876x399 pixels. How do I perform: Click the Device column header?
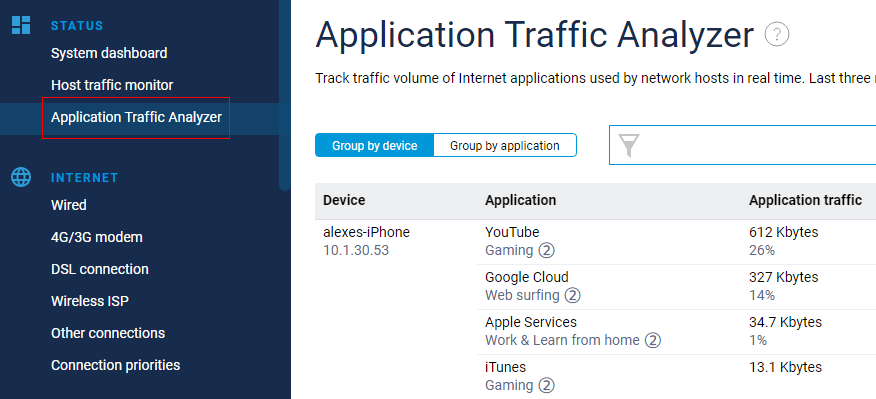[x=344, y=200]
